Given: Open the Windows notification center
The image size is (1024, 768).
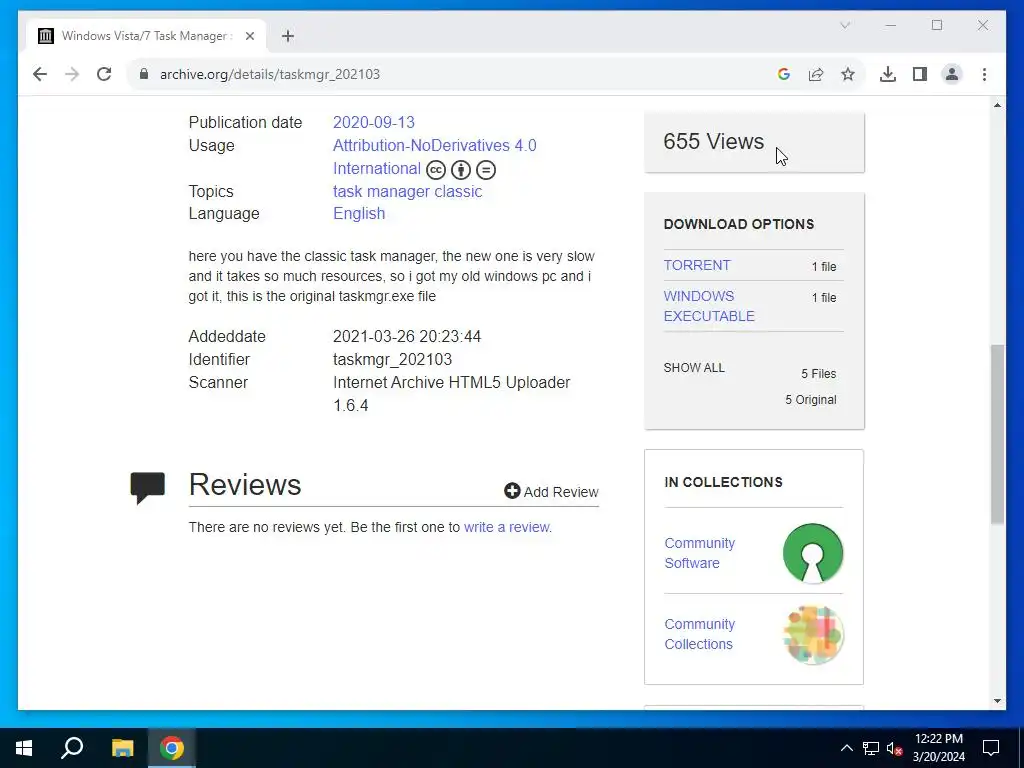Looking at the screenshot, I should click(991, 748).
